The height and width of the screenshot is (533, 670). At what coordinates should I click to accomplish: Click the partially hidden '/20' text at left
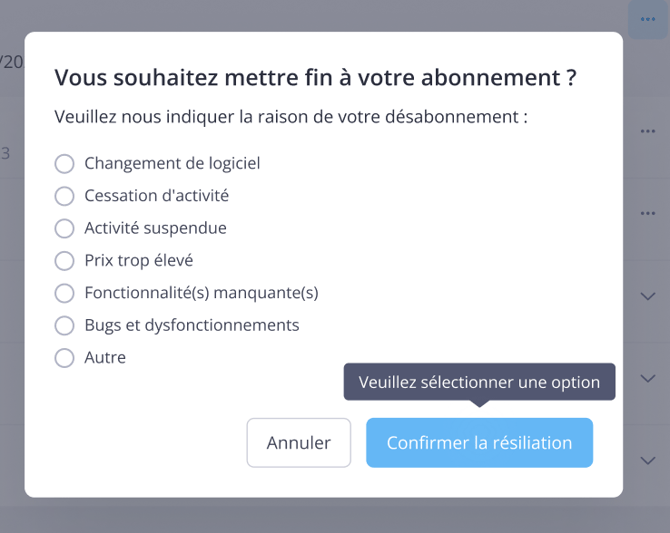[x=11, y=62]
